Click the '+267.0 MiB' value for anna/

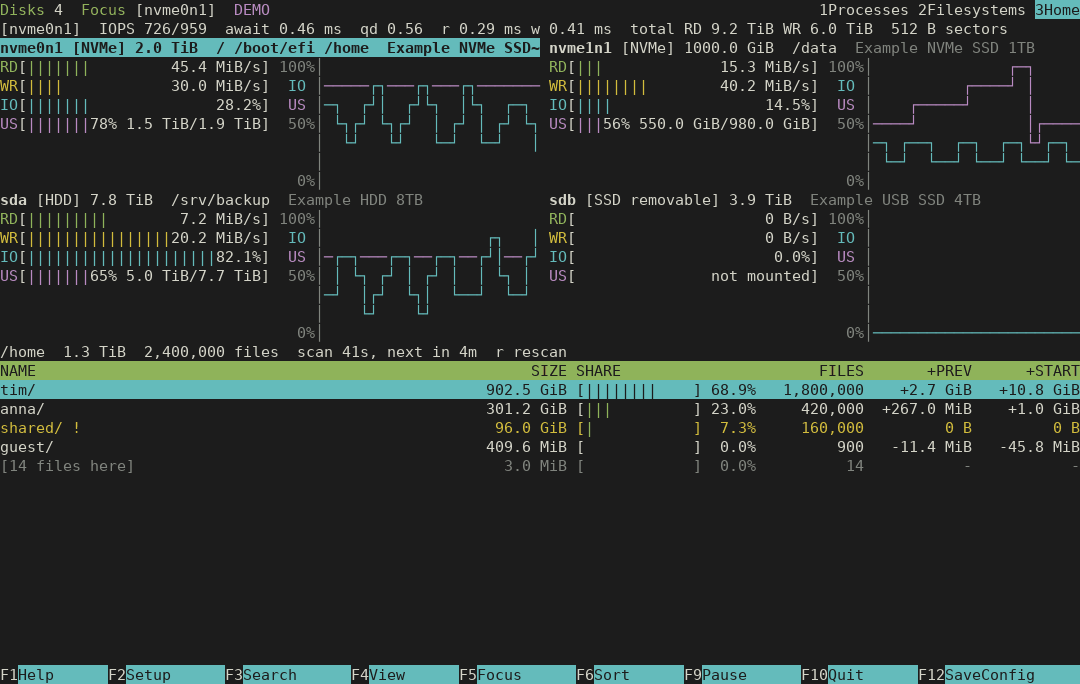(927, 408)
